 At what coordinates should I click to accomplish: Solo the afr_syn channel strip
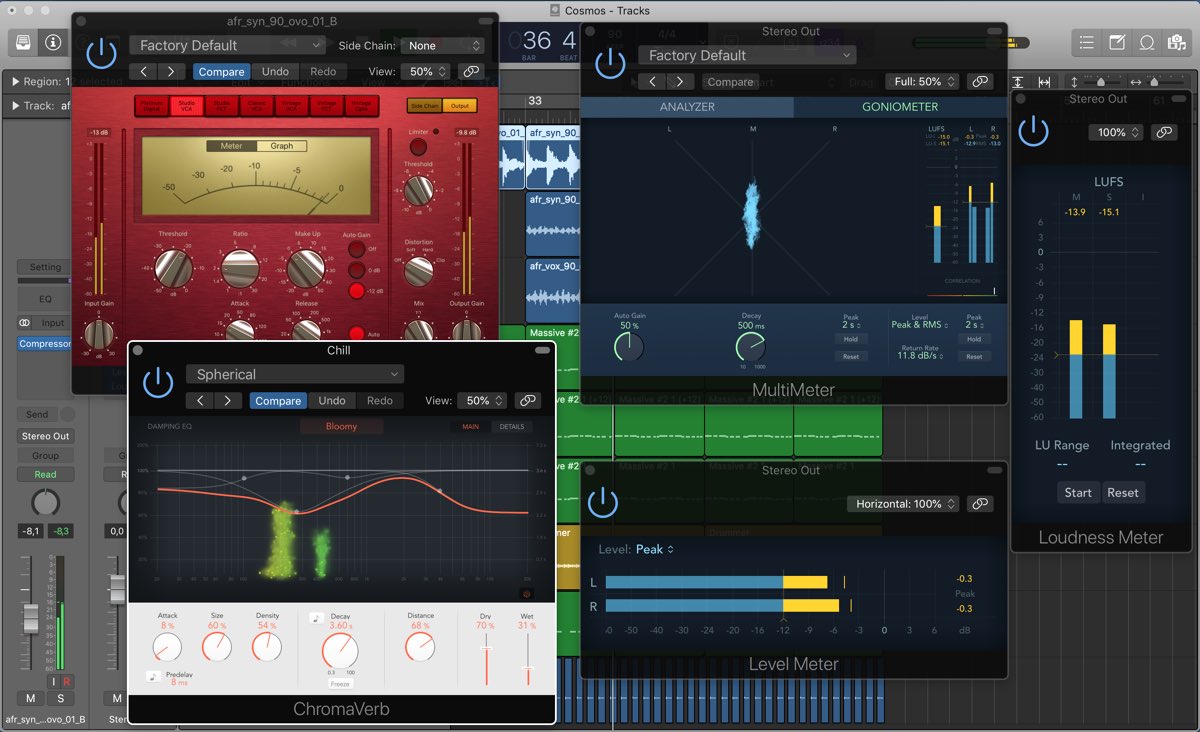pyautogui.click(x=60, y=697)
